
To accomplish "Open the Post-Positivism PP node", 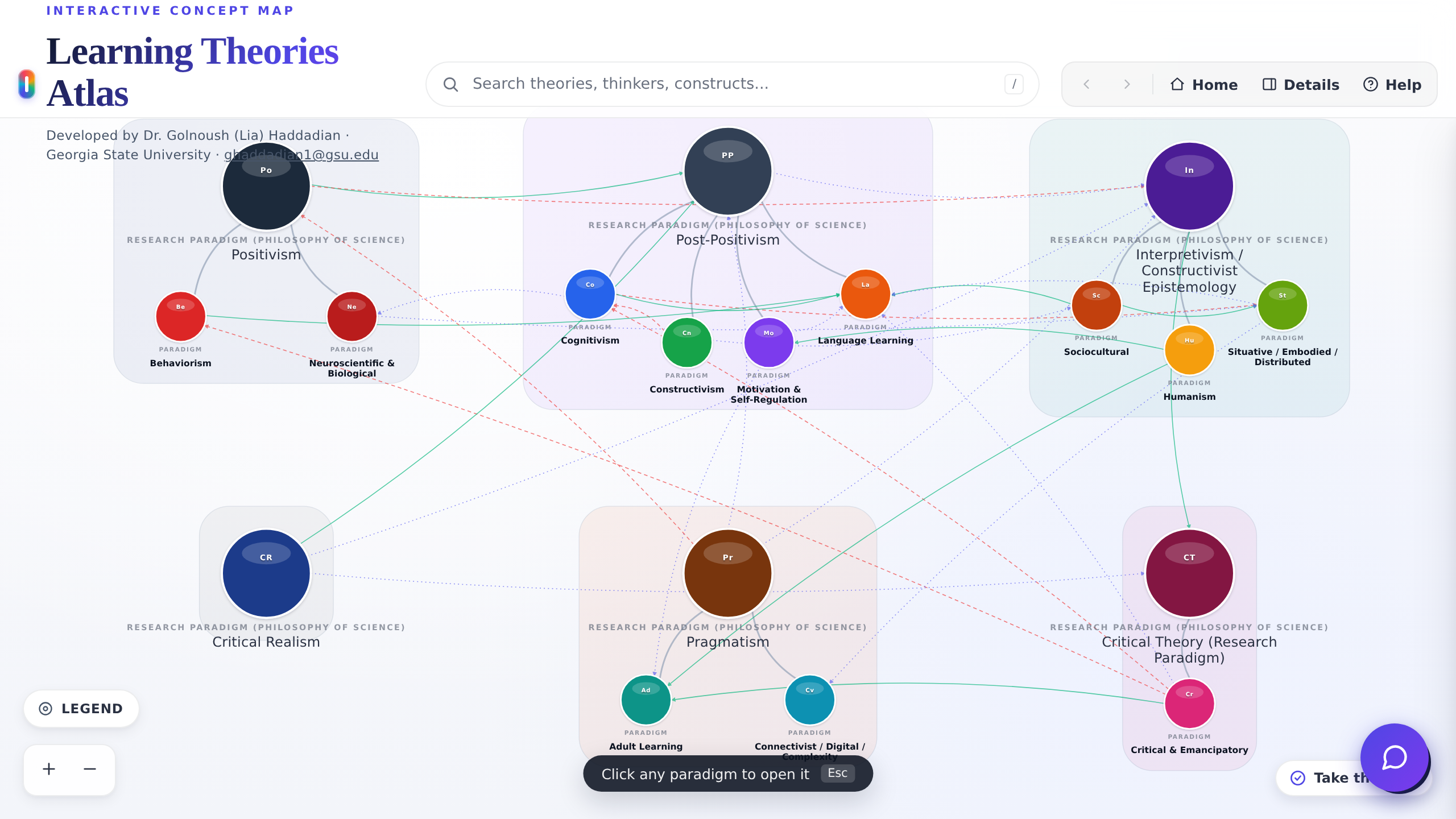I will (x=728, y=171).
